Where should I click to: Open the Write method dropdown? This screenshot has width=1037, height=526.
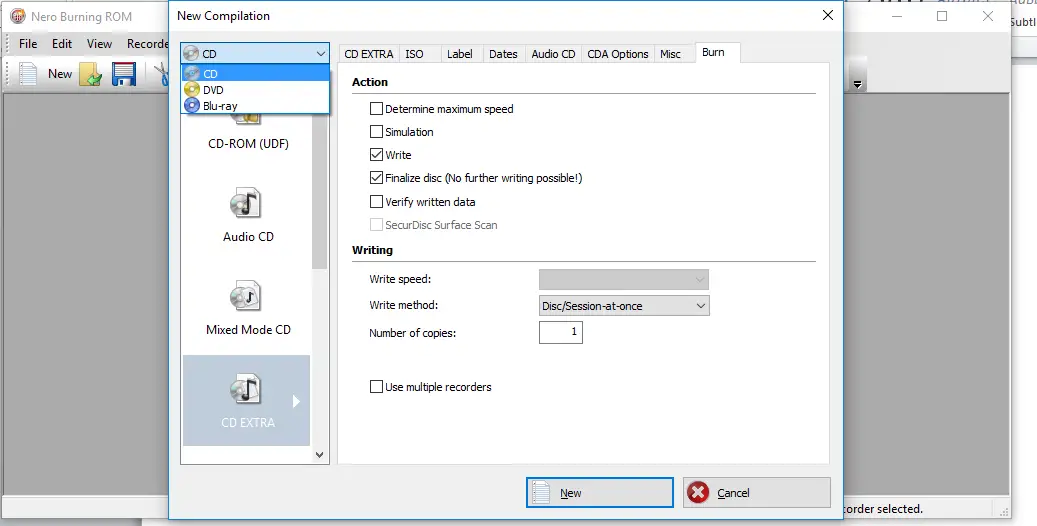(624, 306)
